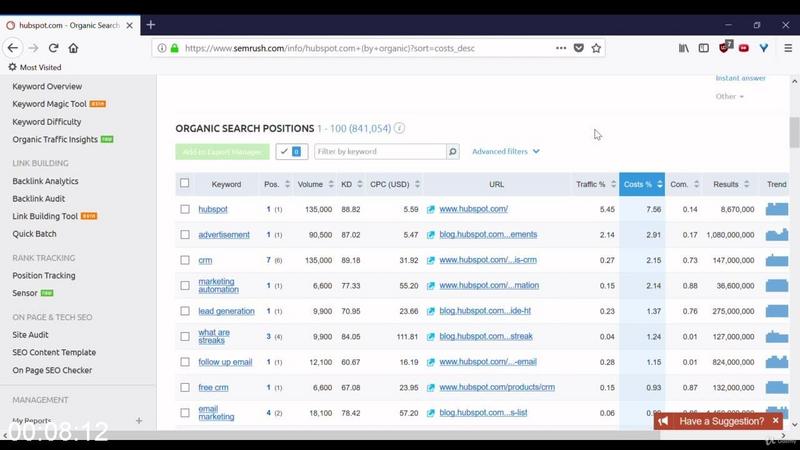Open Position Tracking in sidebar
The width and height of the screenshot is (800, 450).
coord(44,276)
